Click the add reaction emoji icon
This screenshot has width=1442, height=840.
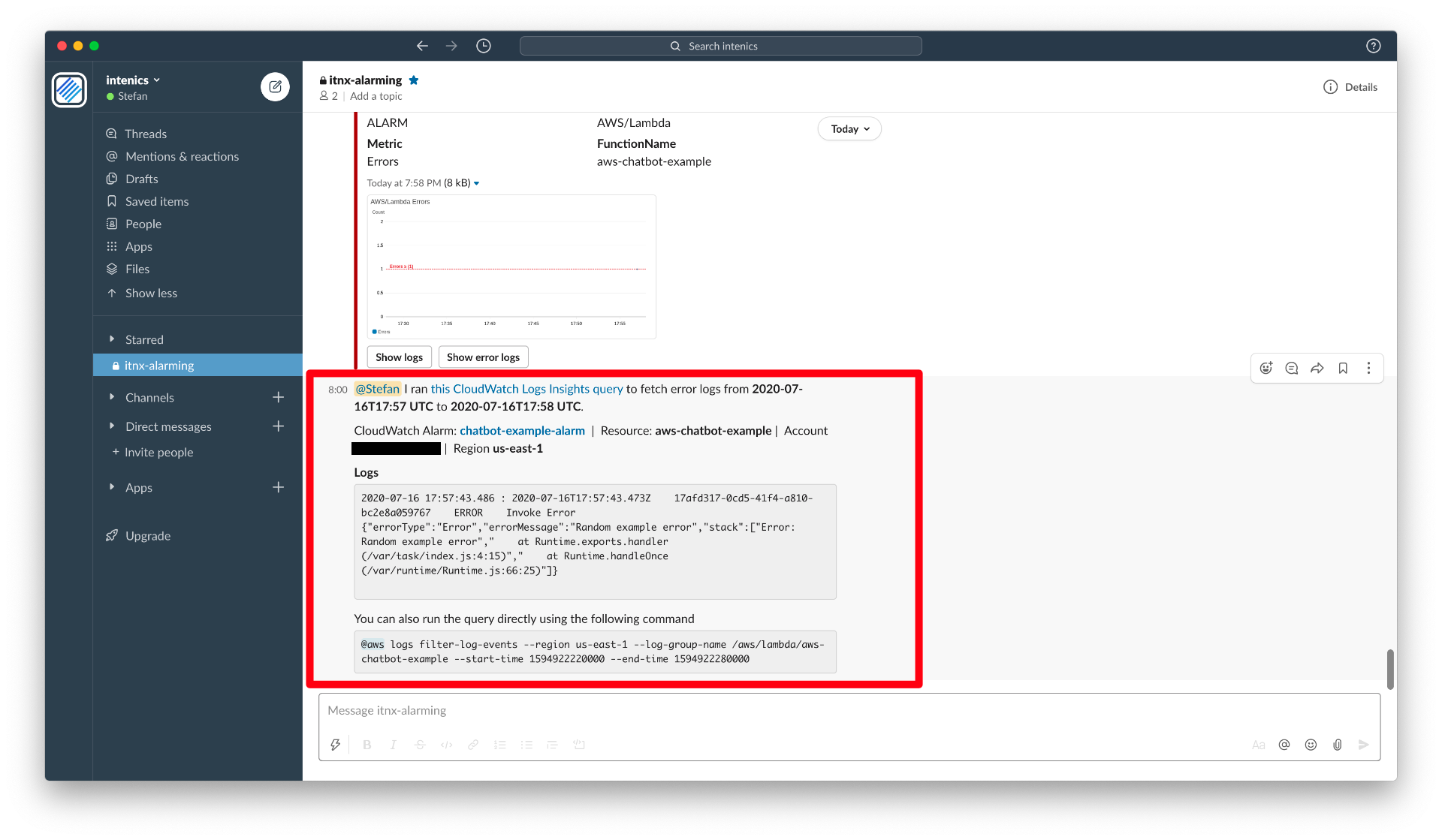[x=1266, y=368]
